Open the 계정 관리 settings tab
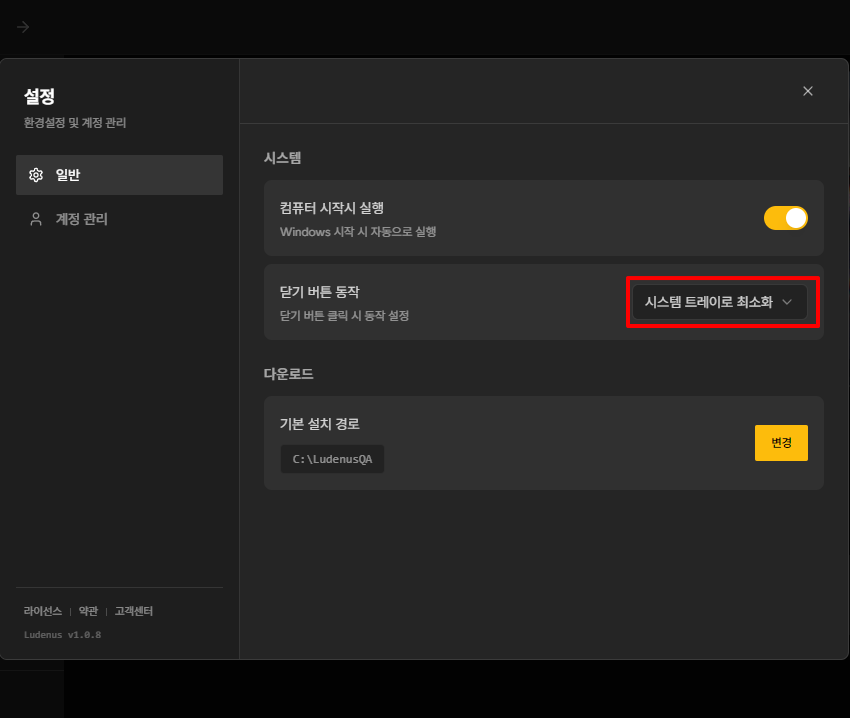 [x=119, y=219]
